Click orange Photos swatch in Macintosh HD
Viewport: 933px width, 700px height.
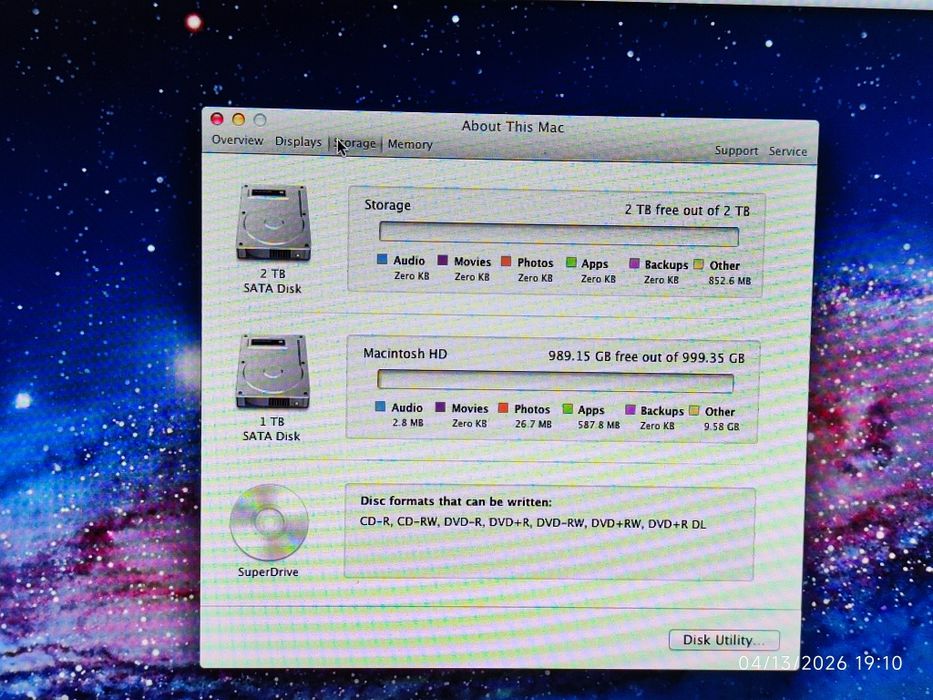503,408
